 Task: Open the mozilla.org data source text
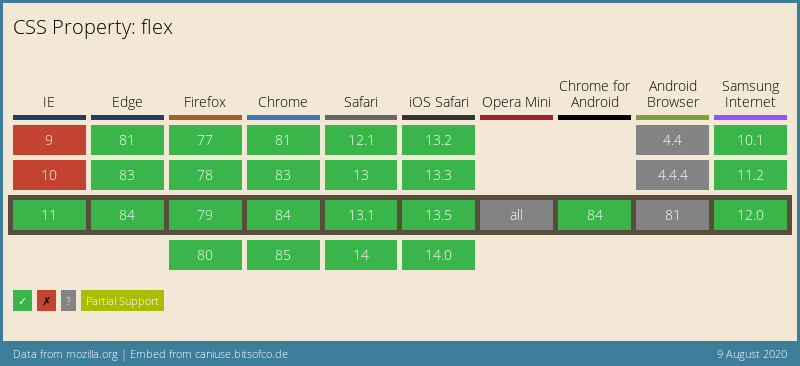pos(91,354)
